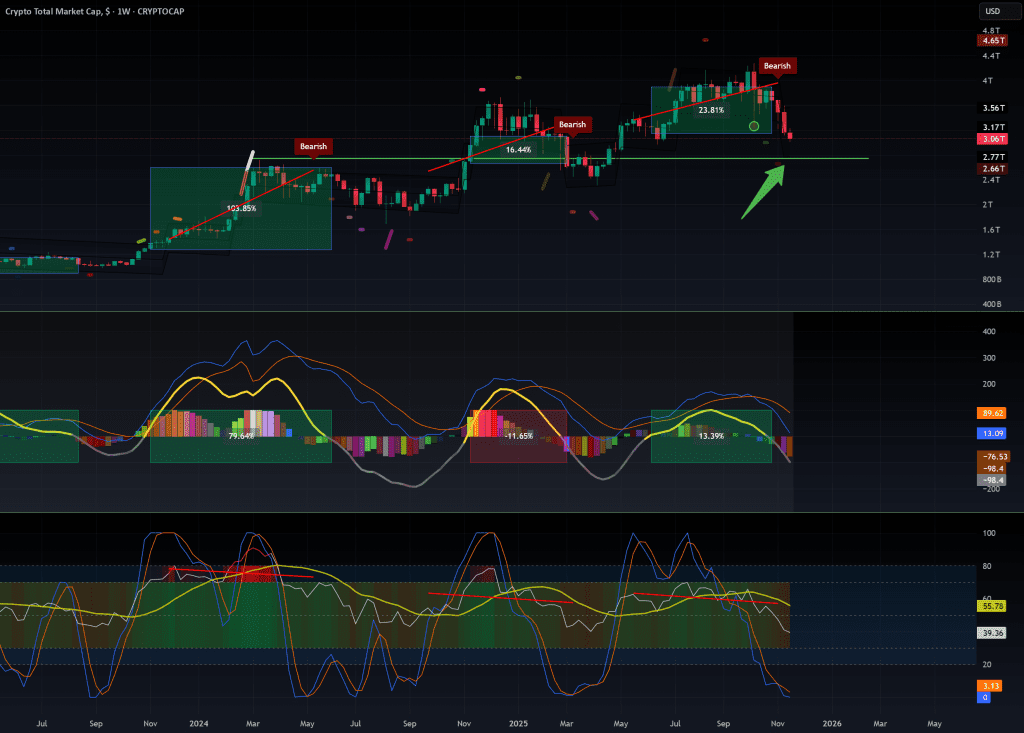The width and height of the screenshot is (1024, 733).
Task: Select the small green circle marker
Action: tap(754, 126)
